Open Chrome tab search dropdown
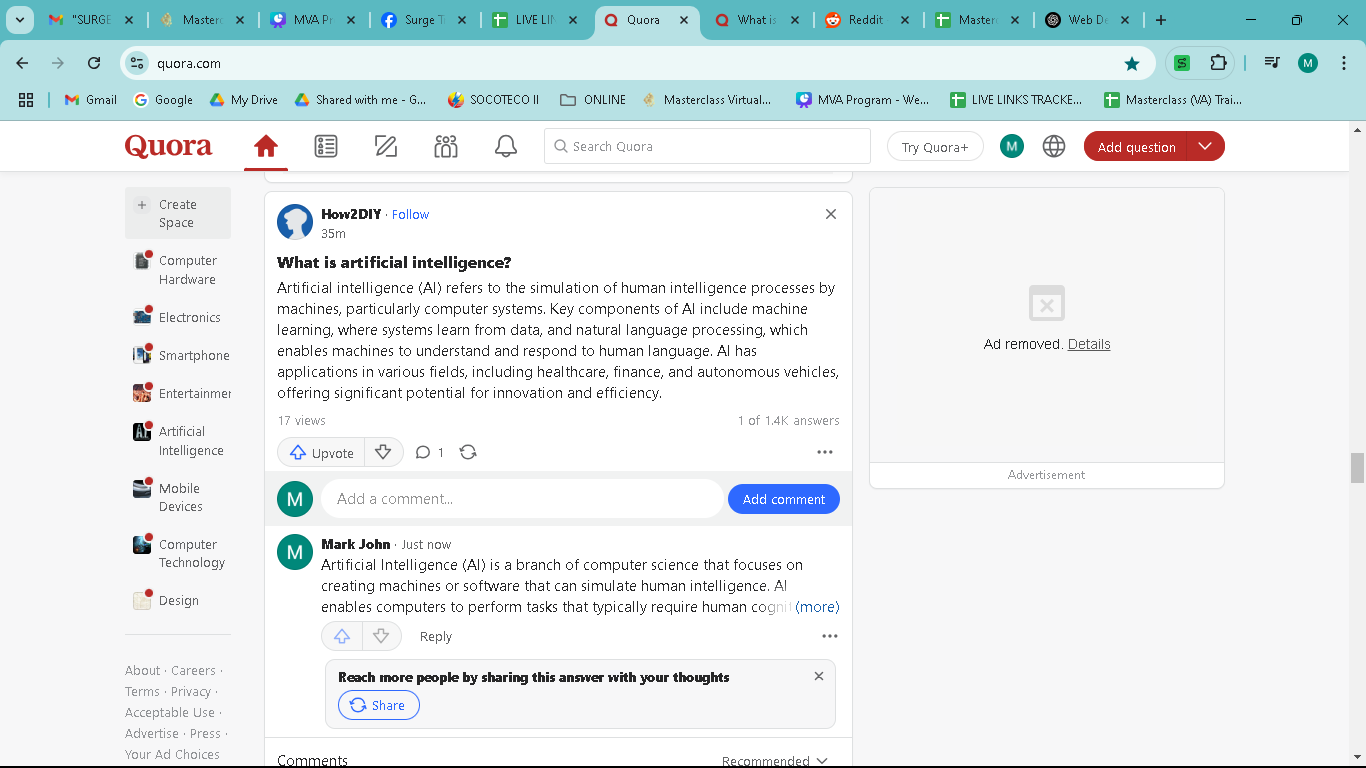This screenshot has height=768, width=1366. [x=20, y=20]
